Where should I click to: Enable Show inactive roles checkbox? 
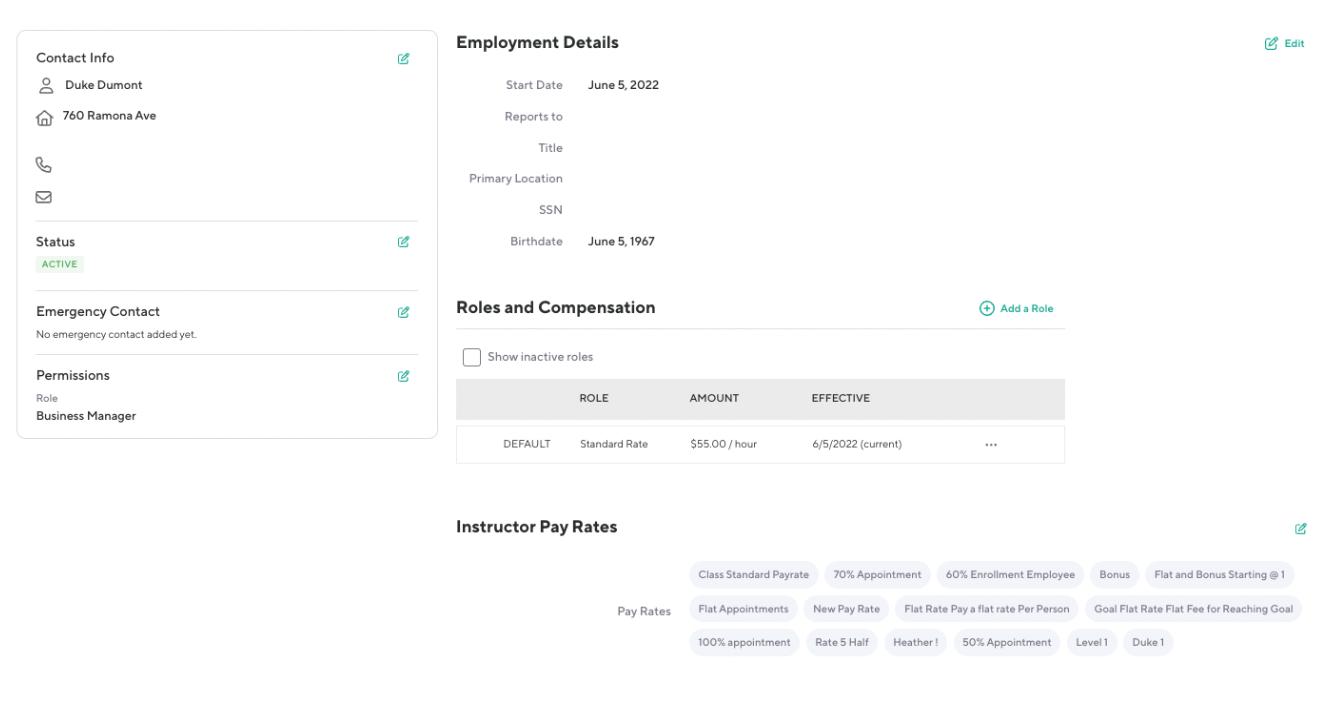point(472,357)
